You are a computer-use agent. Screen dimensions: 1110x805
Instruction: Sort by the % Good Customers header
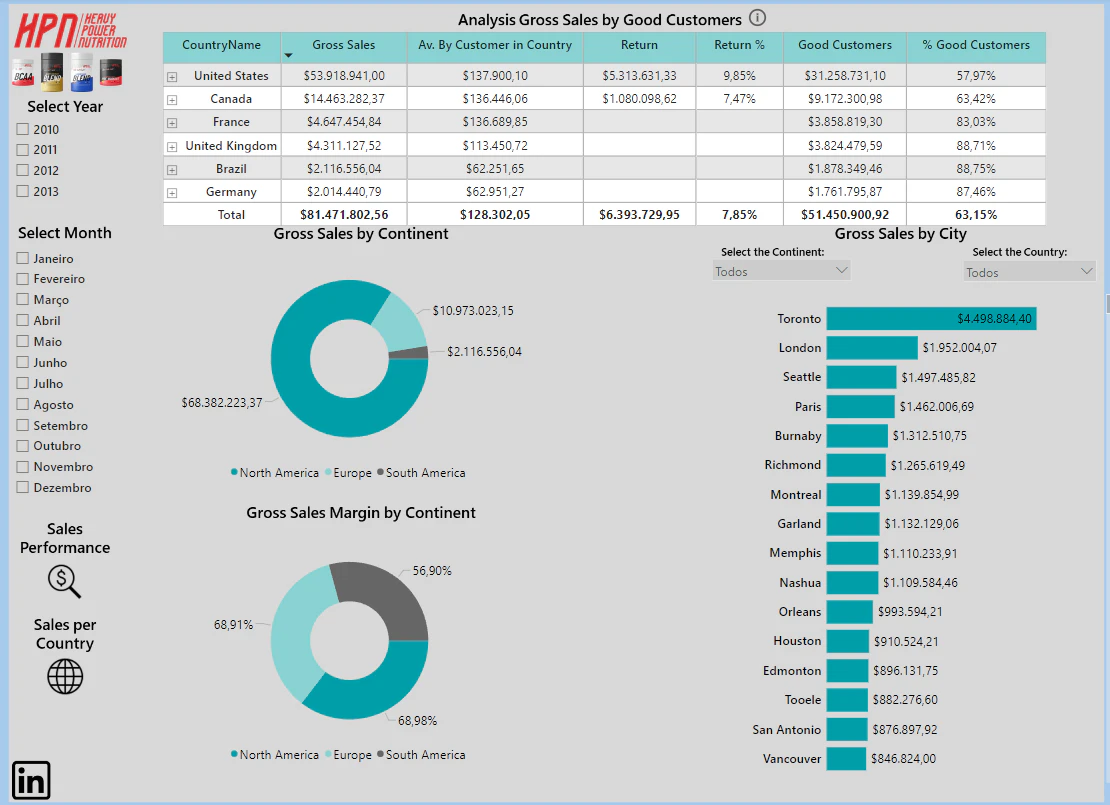(x=976, y=45)
